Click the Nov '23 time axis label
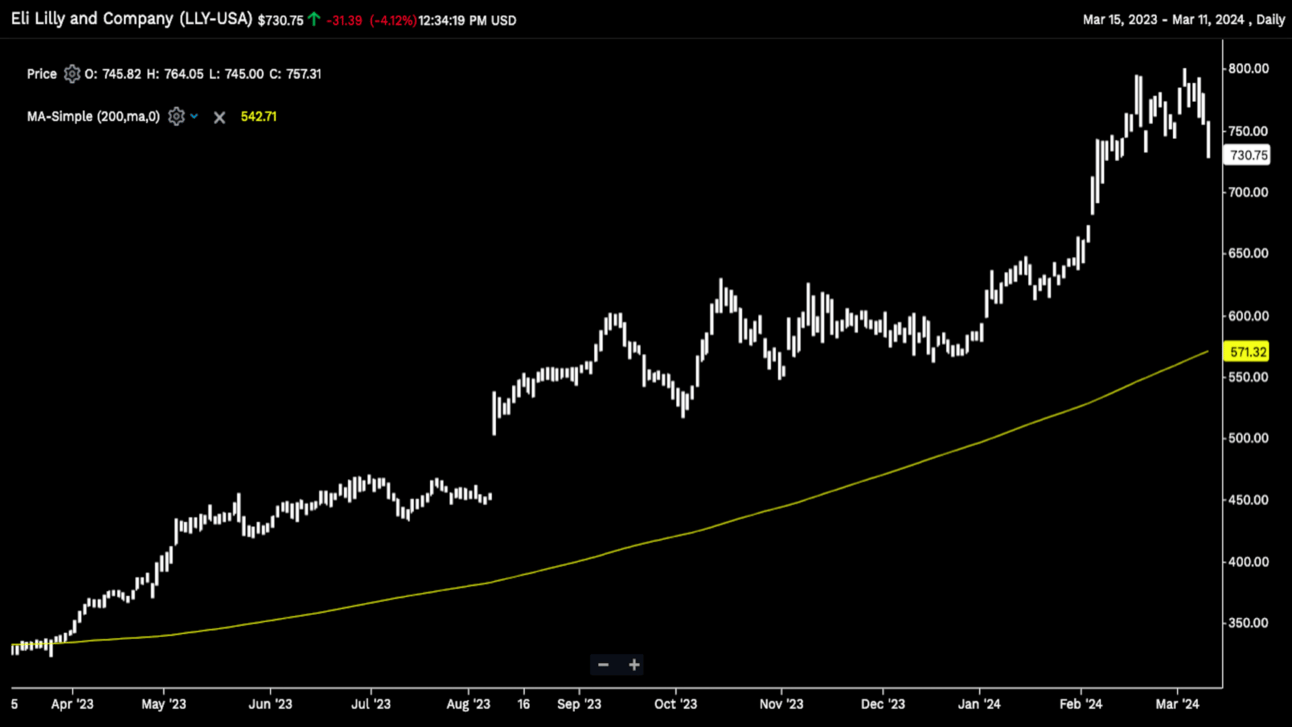The image size is (1292, 727). 781,704
